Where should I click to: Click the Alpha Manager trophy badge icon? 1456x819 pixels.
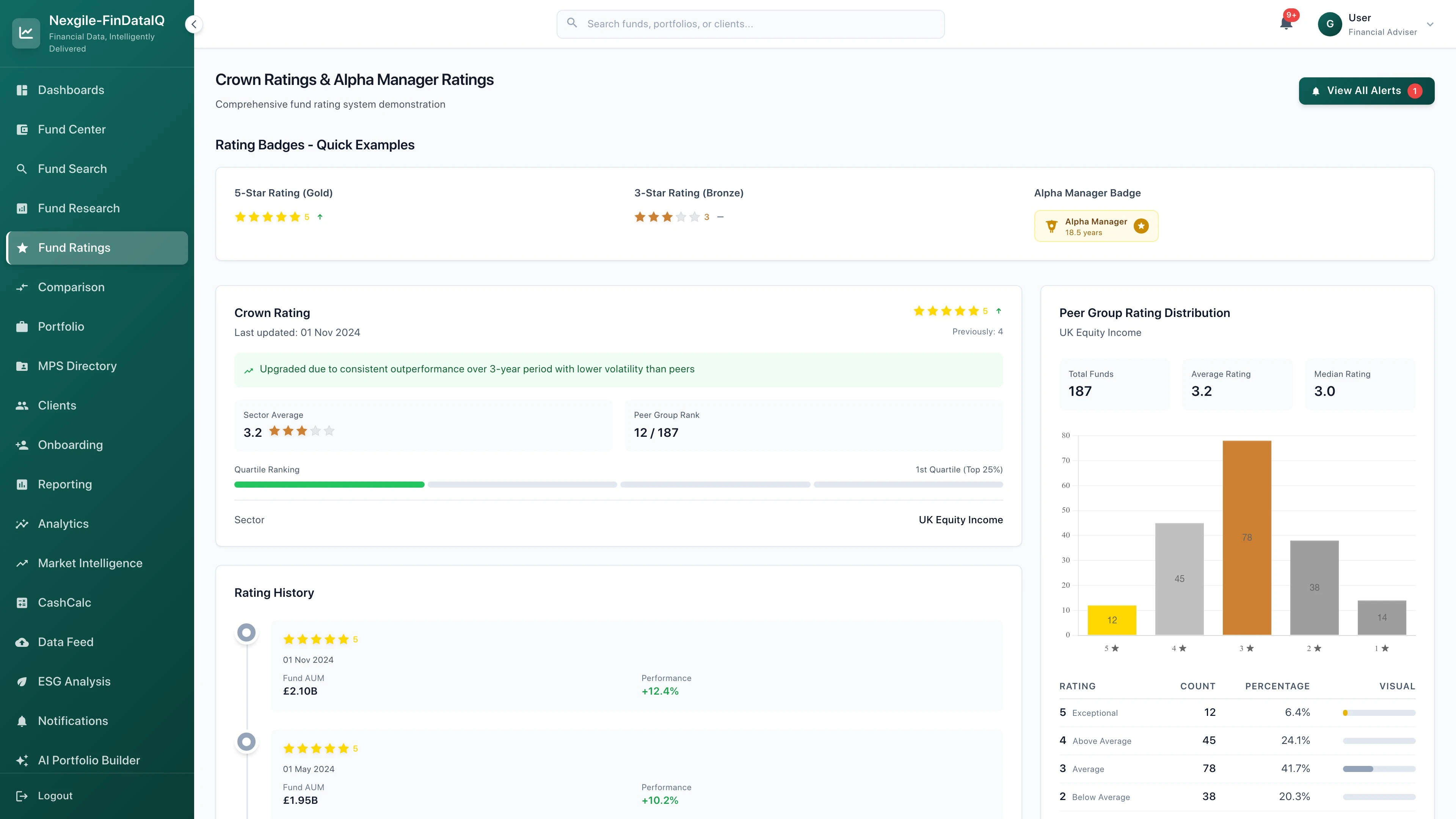[x=1051, y=226]
